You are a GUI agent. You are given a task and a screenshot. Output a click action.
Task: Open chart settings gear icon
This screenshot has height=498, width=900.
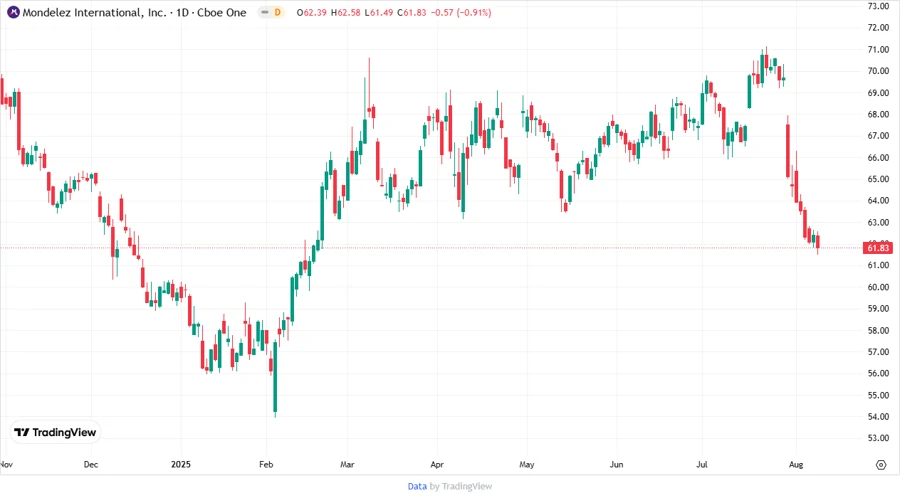(x=881, y=465)
